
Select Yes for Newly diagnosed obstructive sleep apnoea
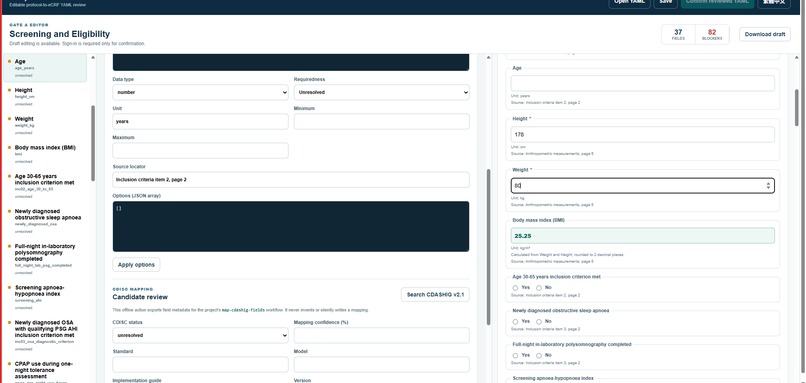pyautogui.click(x=515, y=321)
